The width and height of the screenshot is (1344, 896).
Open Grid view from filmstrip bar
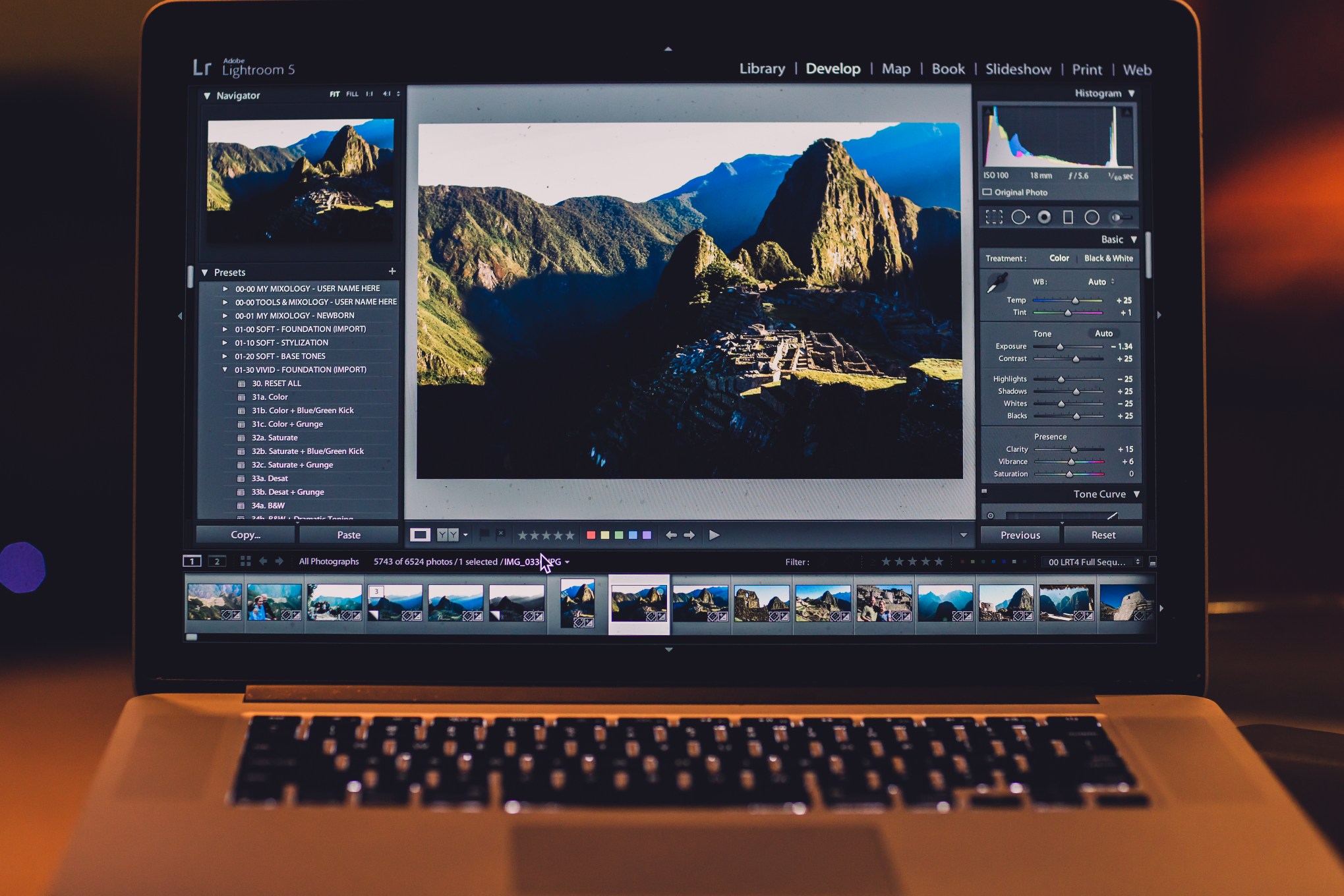(245, 561)
